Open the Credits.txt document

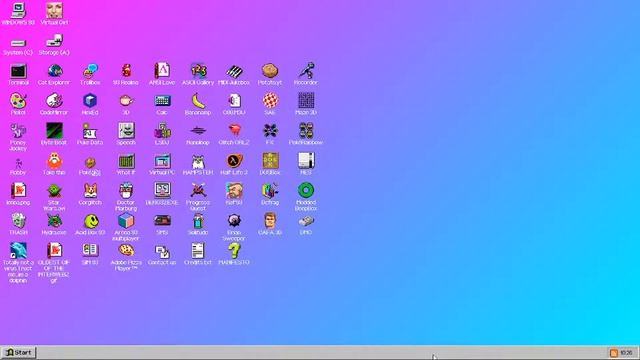pos(198,251)
